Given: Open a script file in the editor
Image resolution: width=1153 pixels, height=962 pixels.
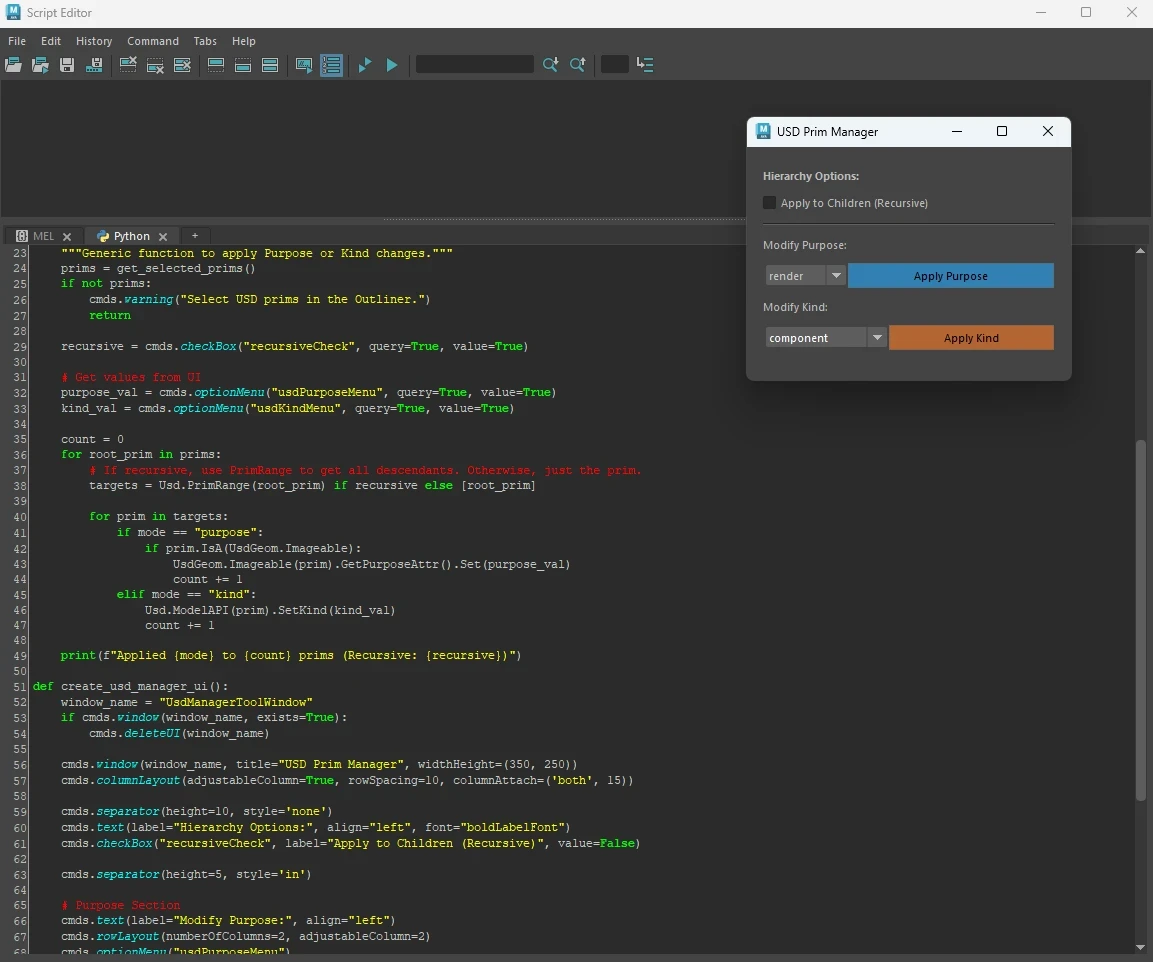Looking at the screenshot, I should 13,64.
